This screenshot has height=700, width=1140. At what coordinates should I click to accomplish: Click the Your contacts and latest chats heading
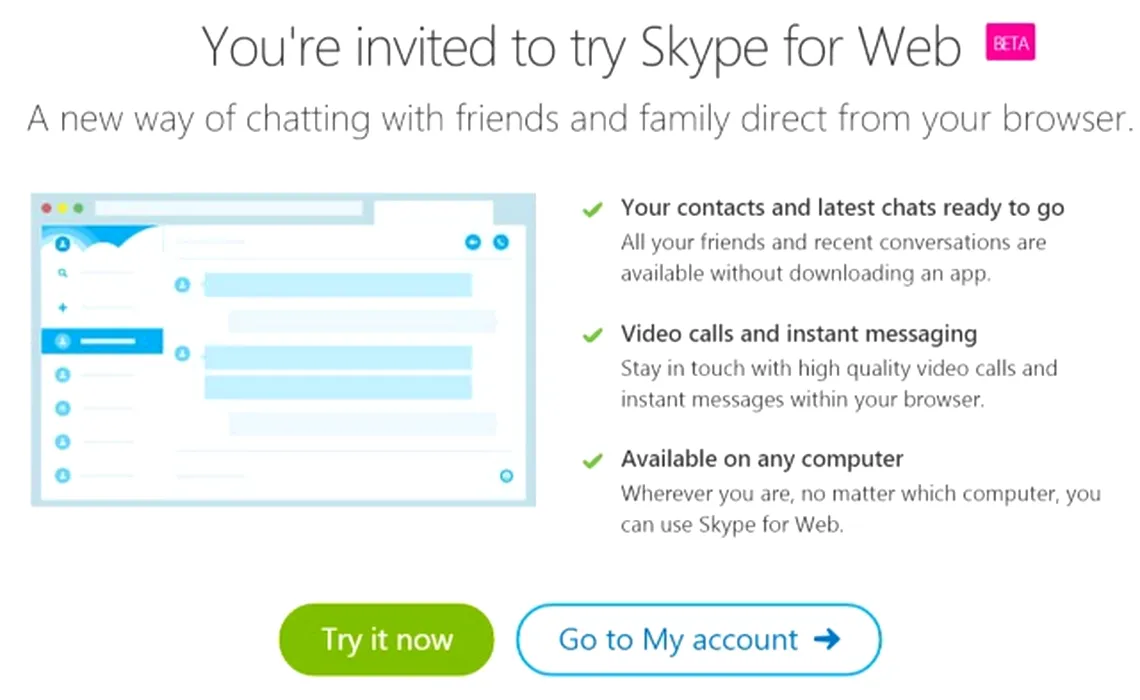843,208
